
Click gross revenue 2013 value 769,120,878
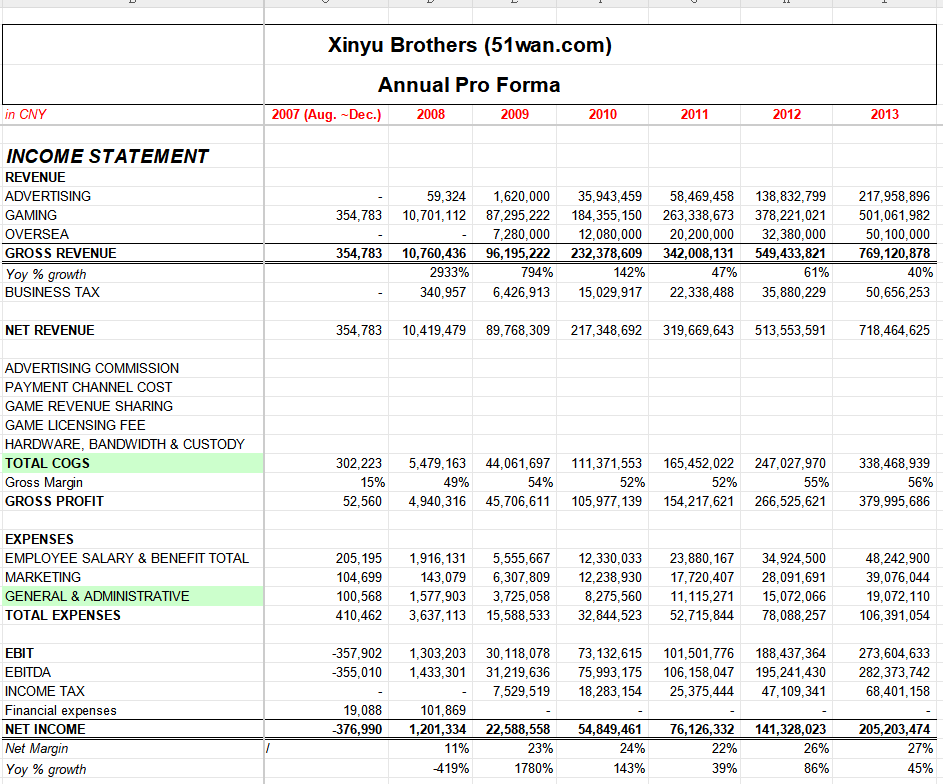click(x=894, y=253)
